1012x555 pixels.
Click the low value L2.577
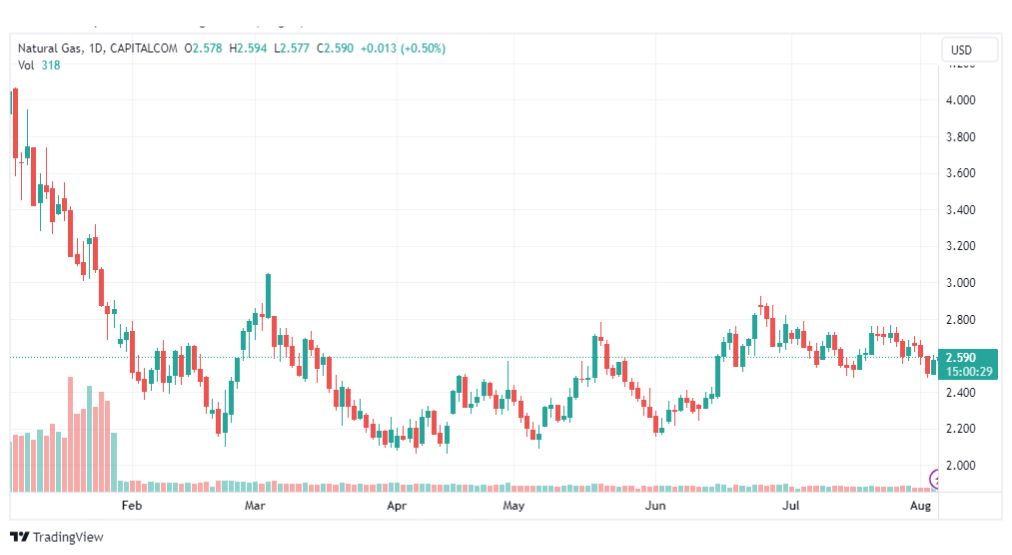pos(292,48)
